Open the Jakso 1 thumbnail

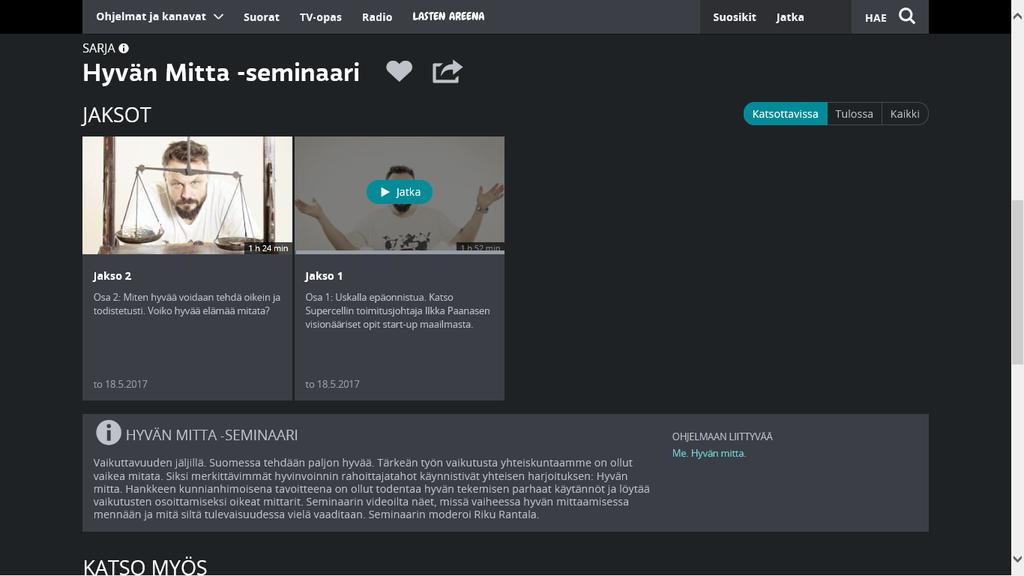pyautogui.click(x=400, y=195)
